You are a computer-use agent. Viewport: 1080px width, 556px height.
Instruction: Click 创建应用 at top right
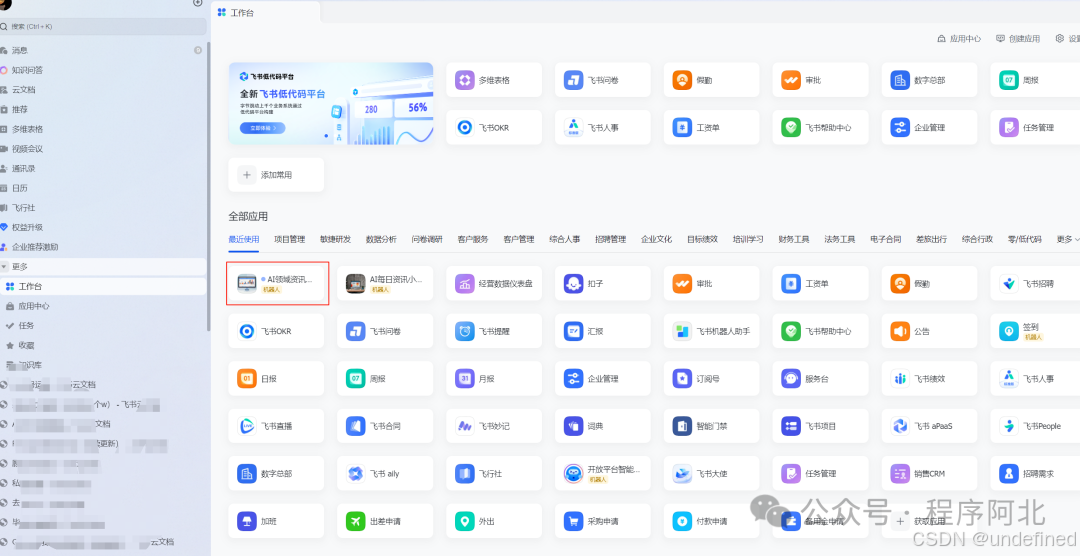pyautogui.click(x=1018, y=39)
